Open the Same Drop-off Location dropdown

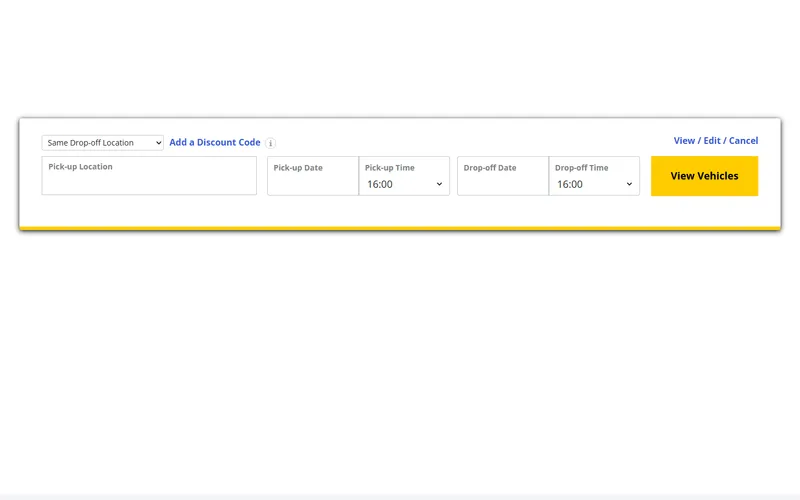click(x=103, y=143)
